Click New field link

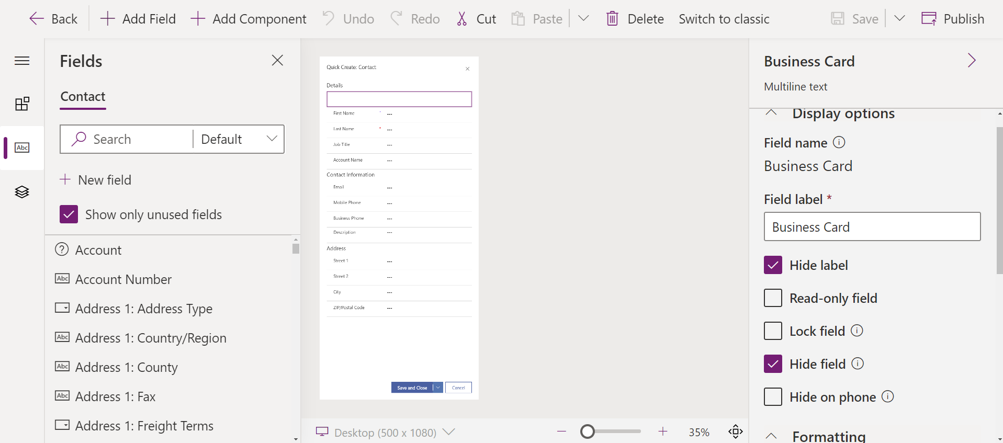96,180
